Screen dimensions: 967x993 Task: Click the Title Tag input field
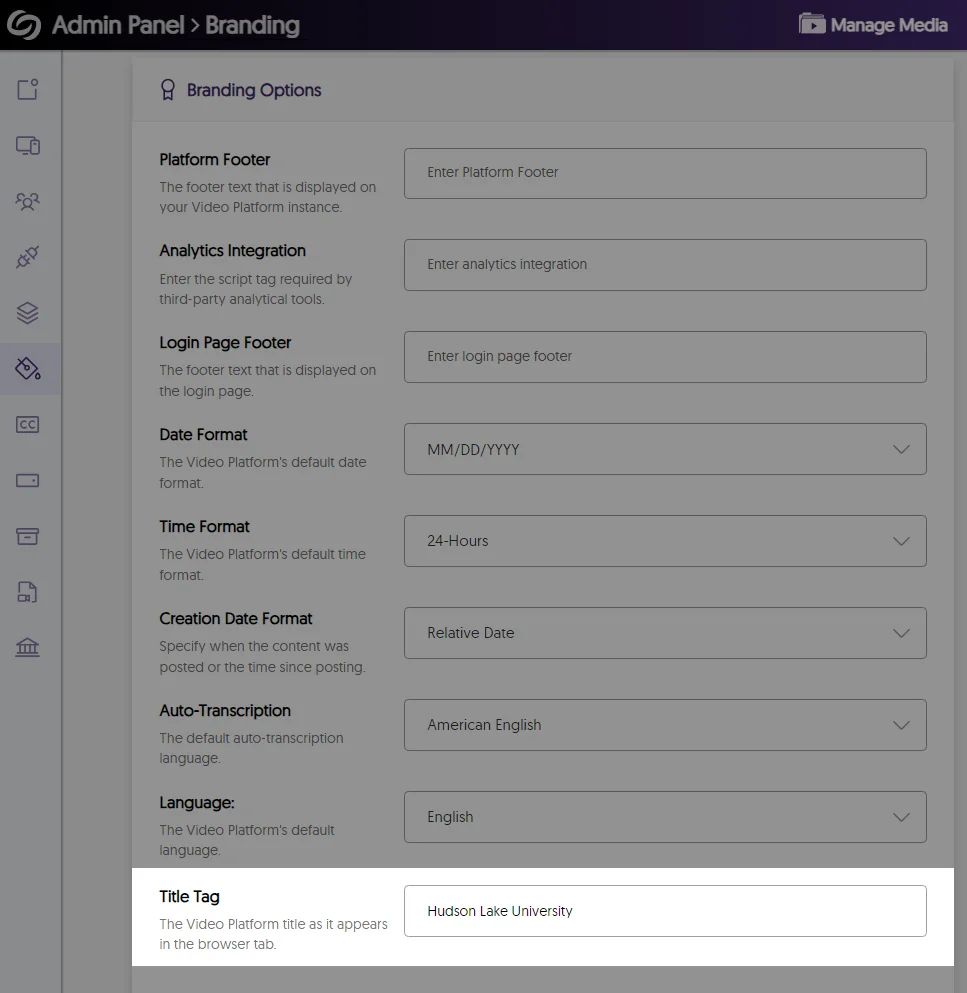point(665,911)
